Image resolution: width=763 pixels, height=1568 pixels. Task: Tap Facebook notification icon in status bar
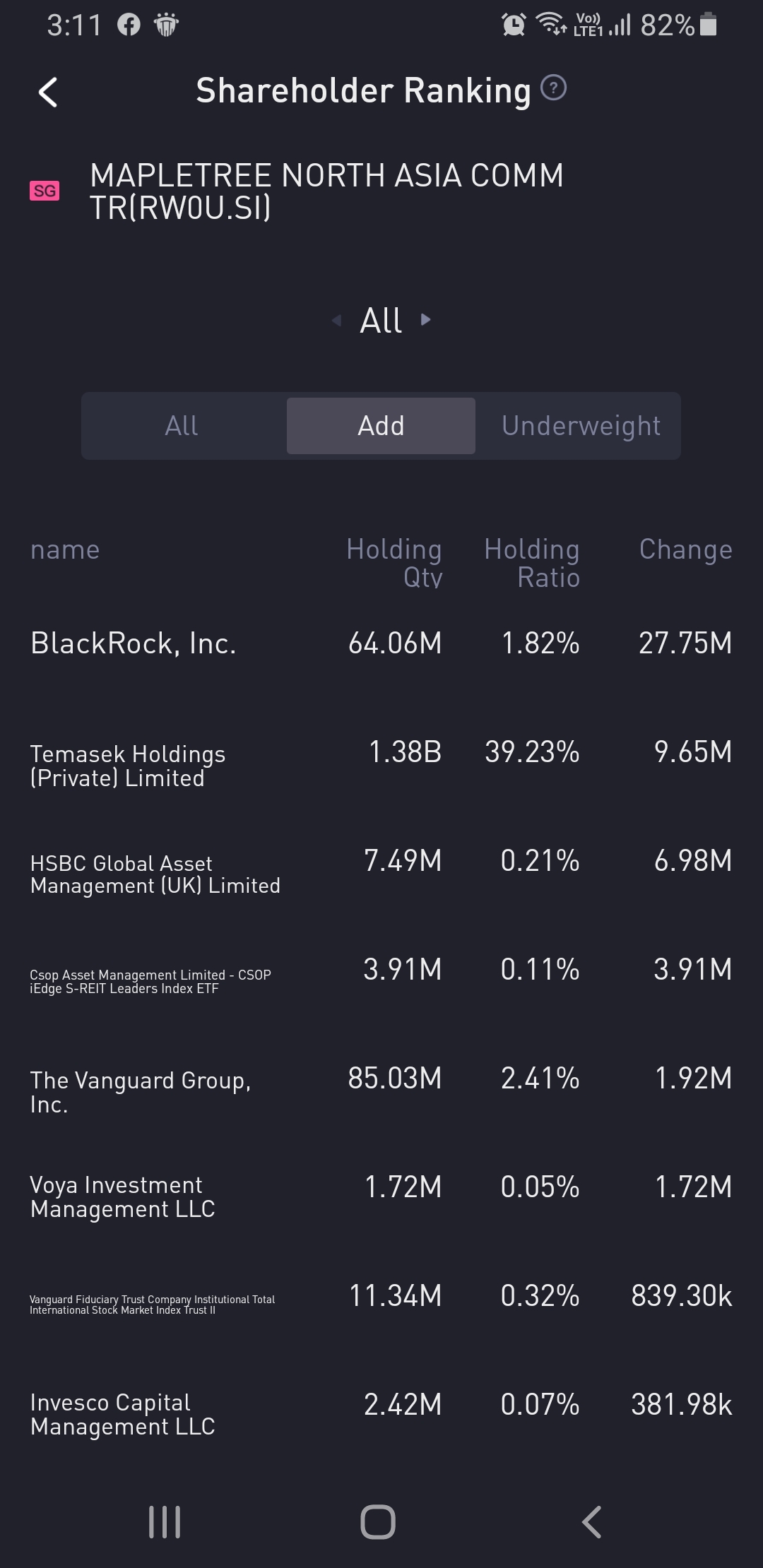[129, 25]
